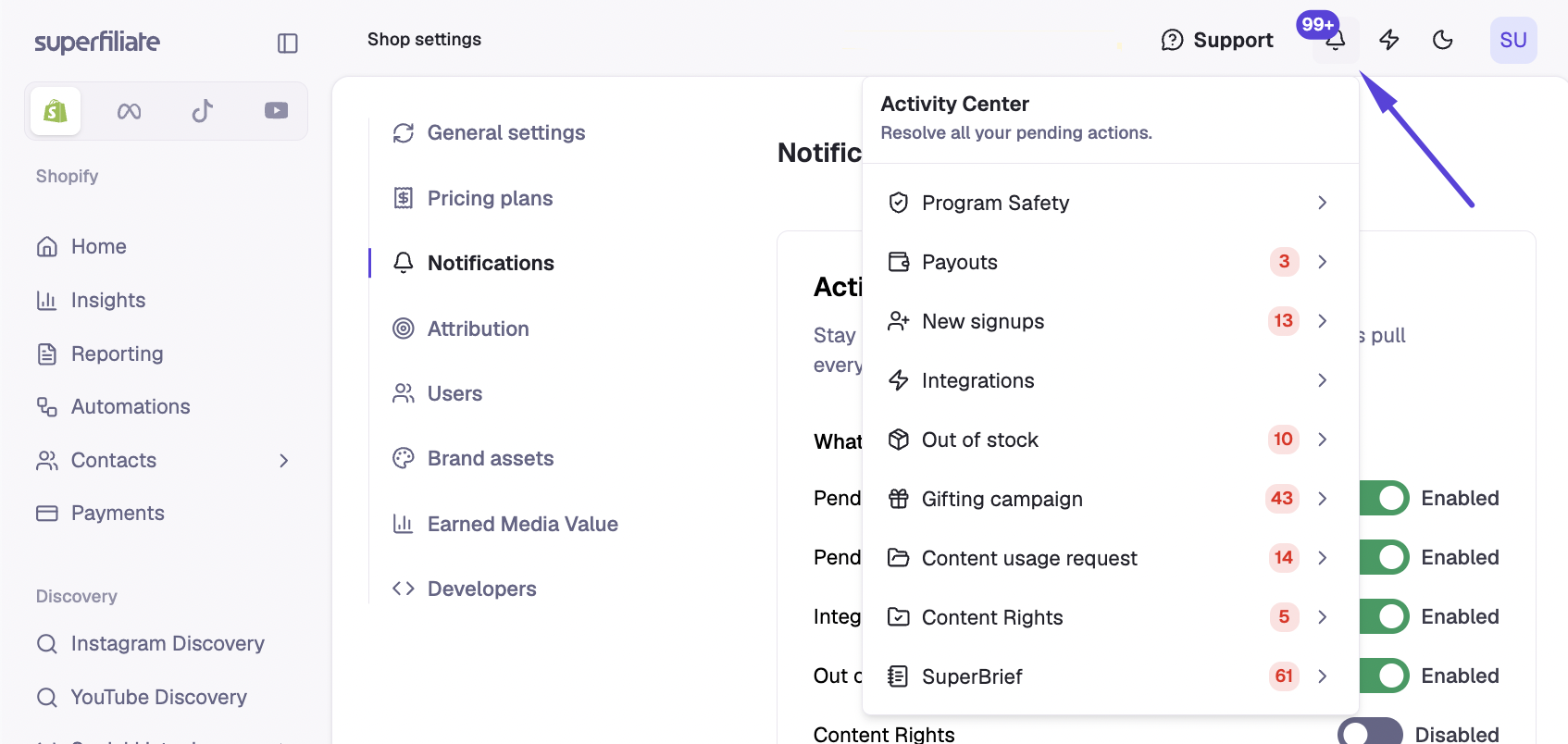Image resolution: width=1568 pixels, height=744 pixels.
Task: Switch to the TikTok platform icon
Action: [203, 111]
